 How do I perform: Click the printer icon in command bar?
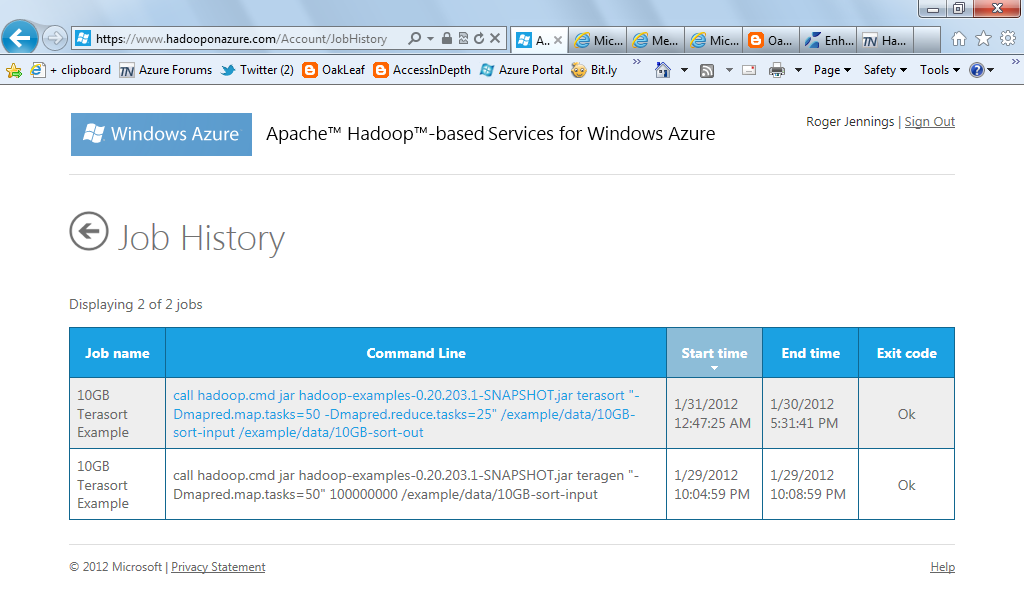tap(776, 70)
